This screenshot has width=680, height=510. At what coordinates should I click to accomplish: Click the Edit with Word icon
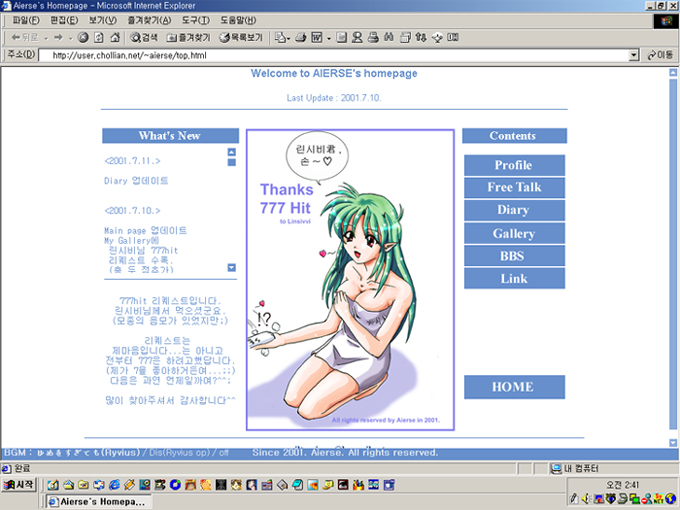317,38
